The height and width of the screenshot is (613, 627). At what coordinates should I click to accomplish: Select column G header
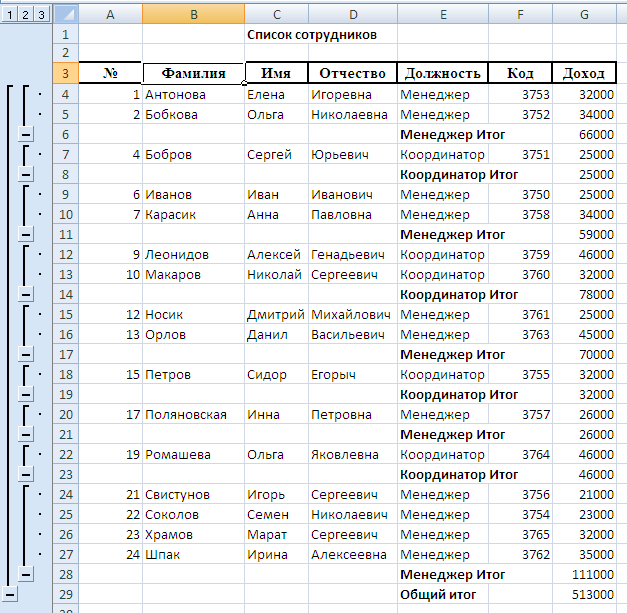point(584,15)
